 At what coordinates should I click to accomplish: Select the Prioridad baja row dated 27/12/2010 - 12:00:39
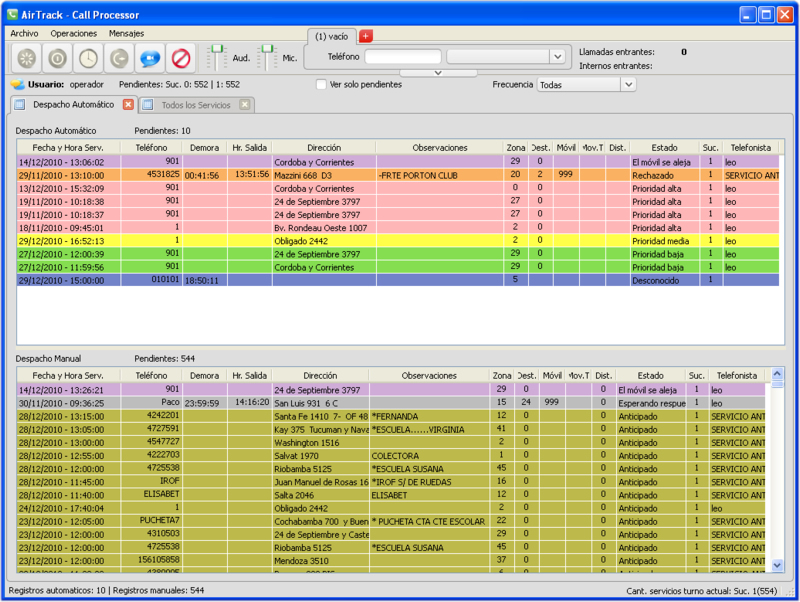click(398, 254)
